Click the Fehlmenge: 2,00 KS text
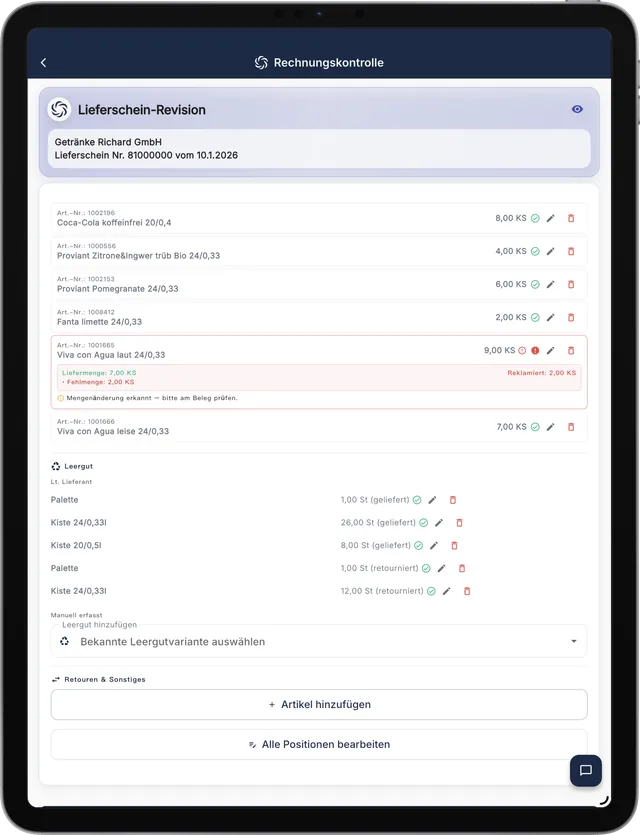Viewport: 640px width, 835px height. pyautogui.click(x=100, y=382)
